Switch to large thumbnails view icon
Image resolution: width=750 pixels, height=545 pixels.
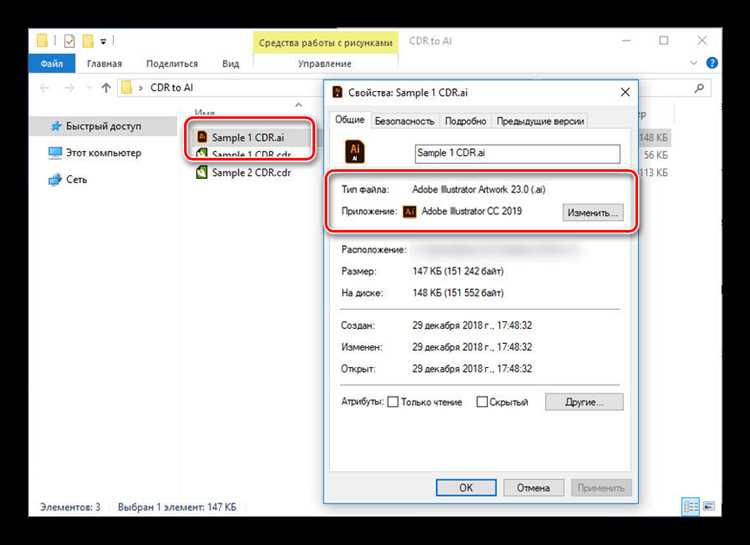click(x=709, y=506)
